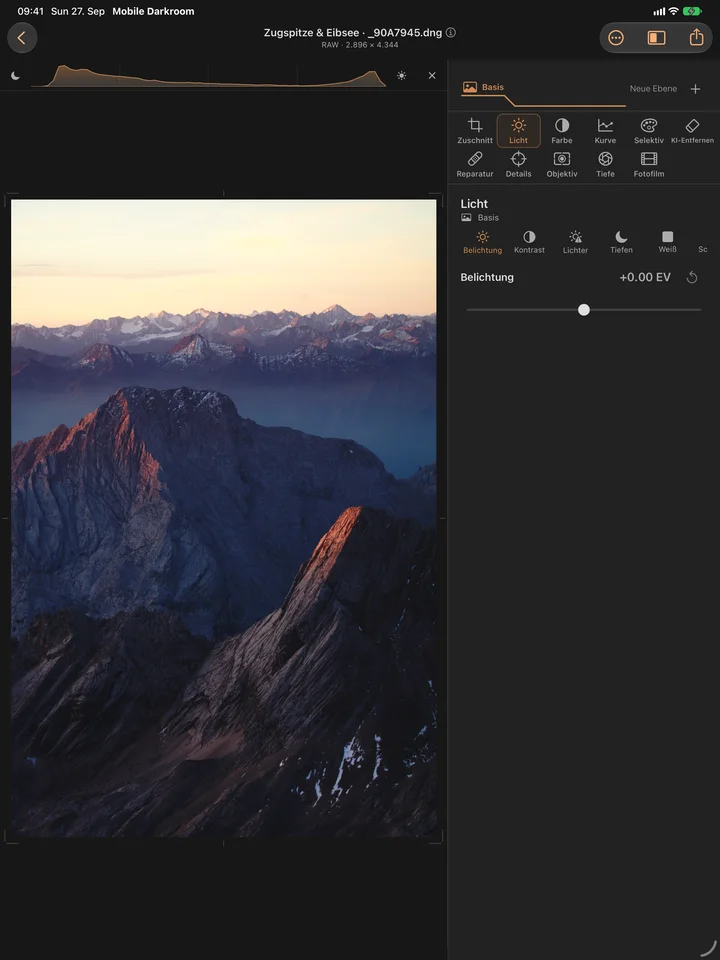
Task: Add a new layer with the plus icon
Action: [x=696, y=89]
